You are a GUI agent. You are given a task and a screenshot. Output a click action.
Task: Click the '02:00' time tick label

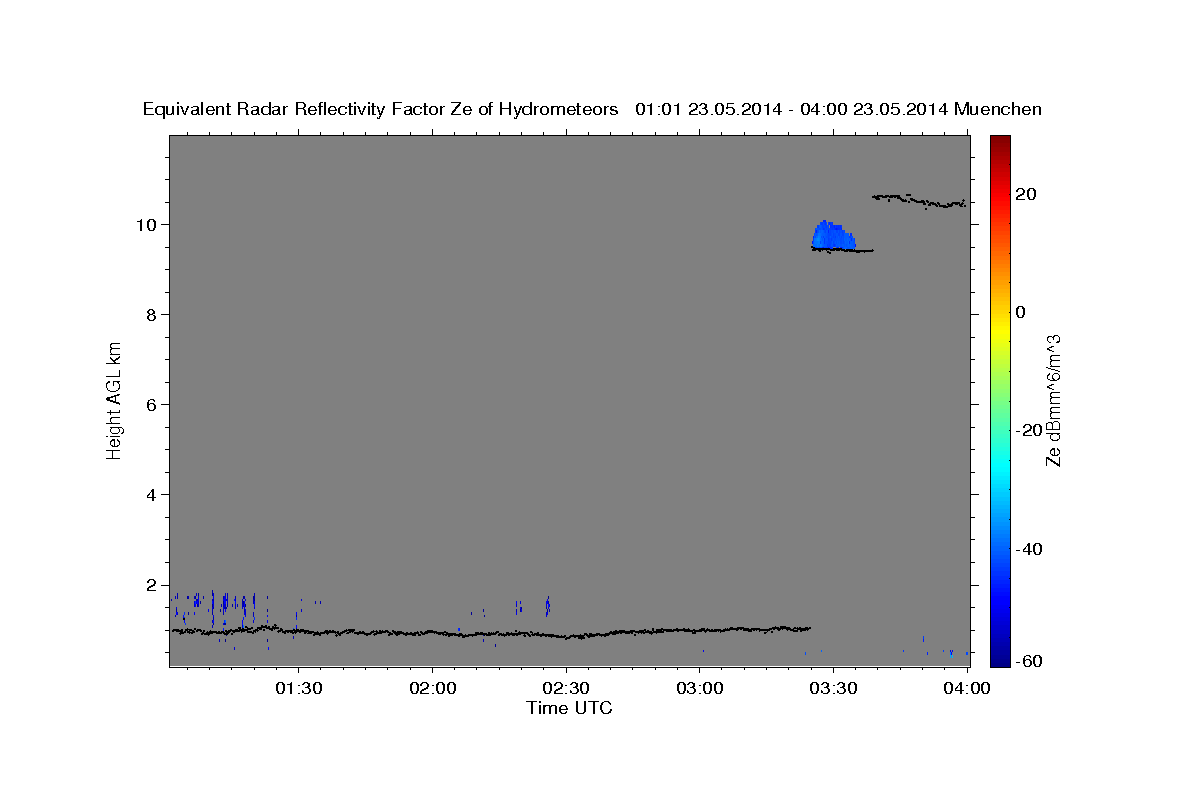[x=432, y=688]
